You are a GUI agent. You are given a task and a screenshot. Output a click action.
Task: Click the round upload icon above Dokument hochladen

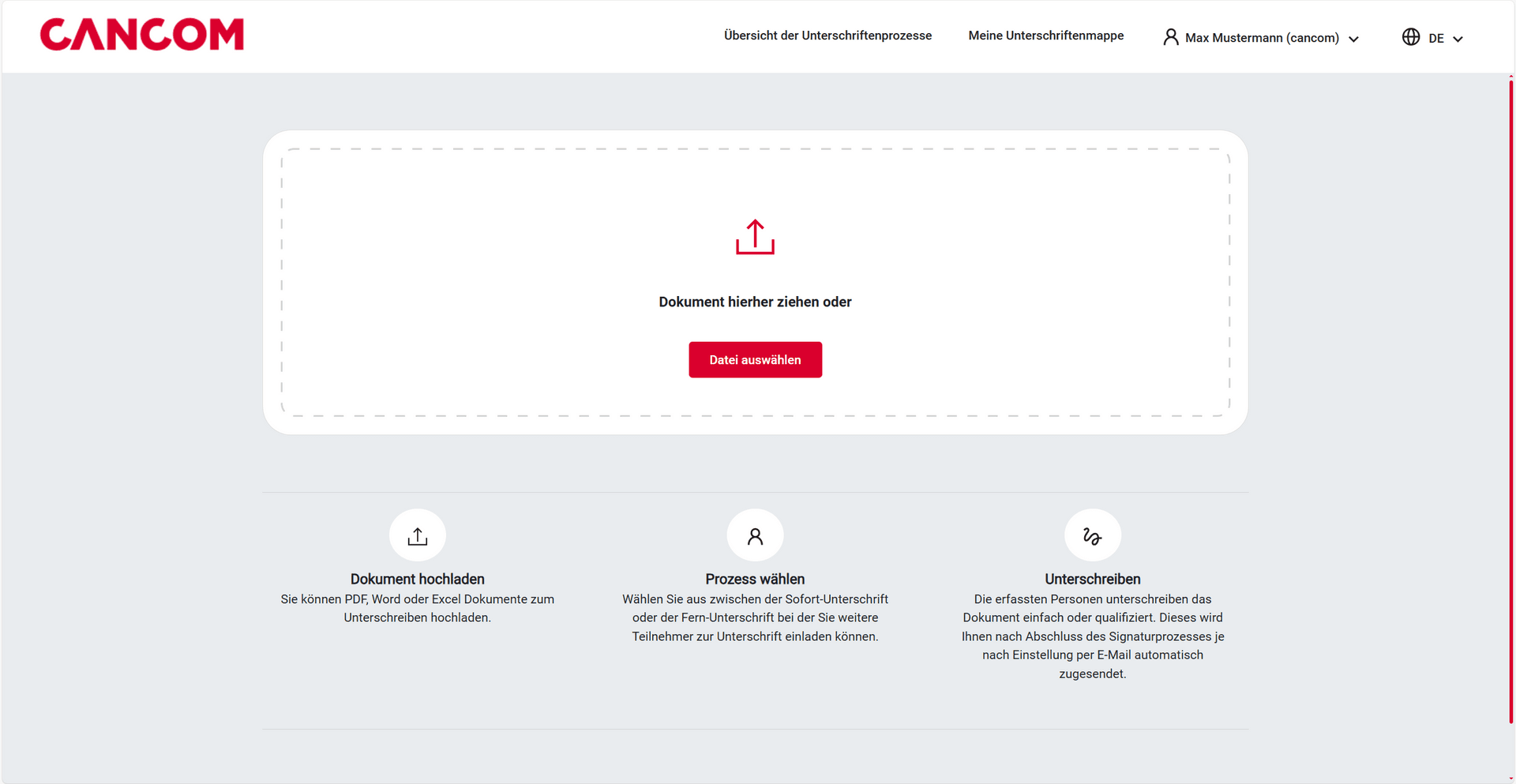tap(417, 535)
